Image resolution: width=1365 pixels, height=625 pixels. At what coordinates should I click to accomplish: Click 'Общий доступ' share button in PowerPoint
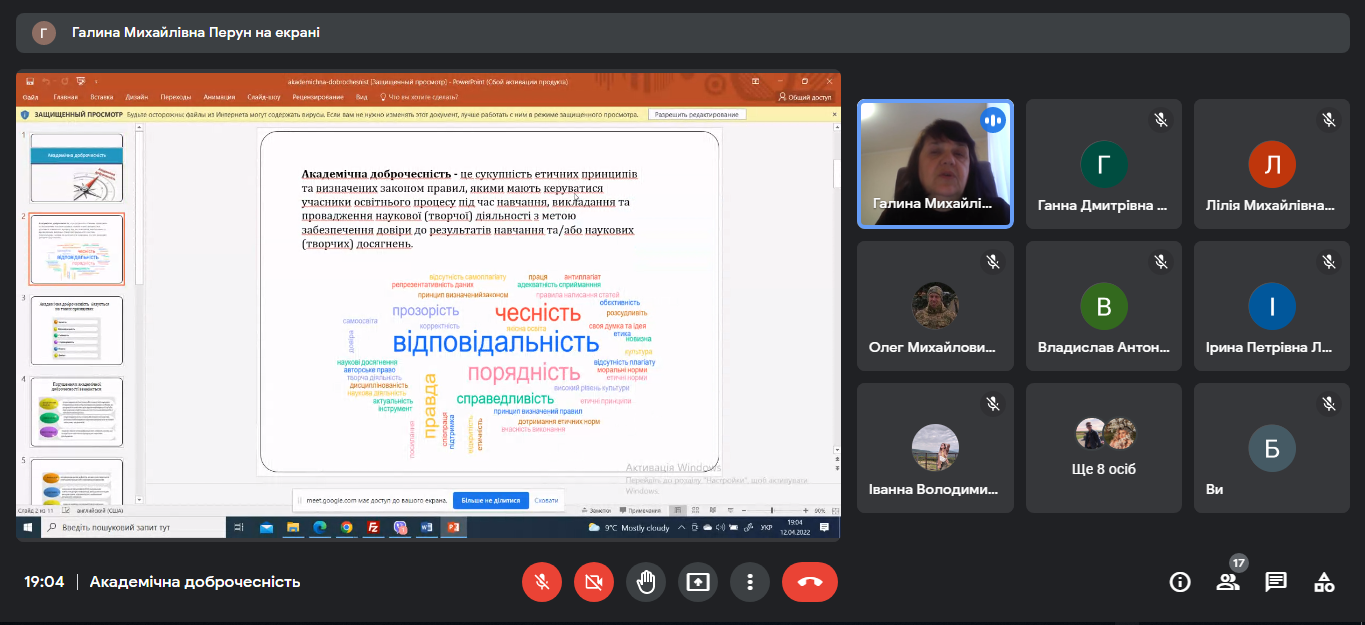pyautogui.click(x=805, y=97)
